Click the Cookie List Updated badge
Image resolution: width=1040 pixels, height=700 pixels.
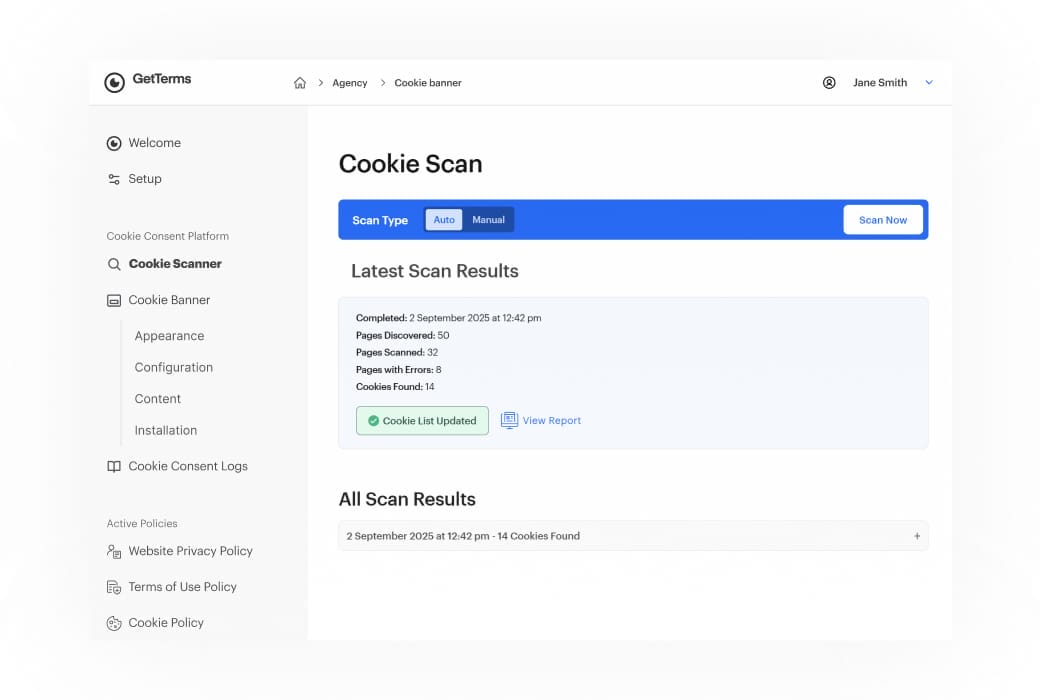[x=421, y=420]
